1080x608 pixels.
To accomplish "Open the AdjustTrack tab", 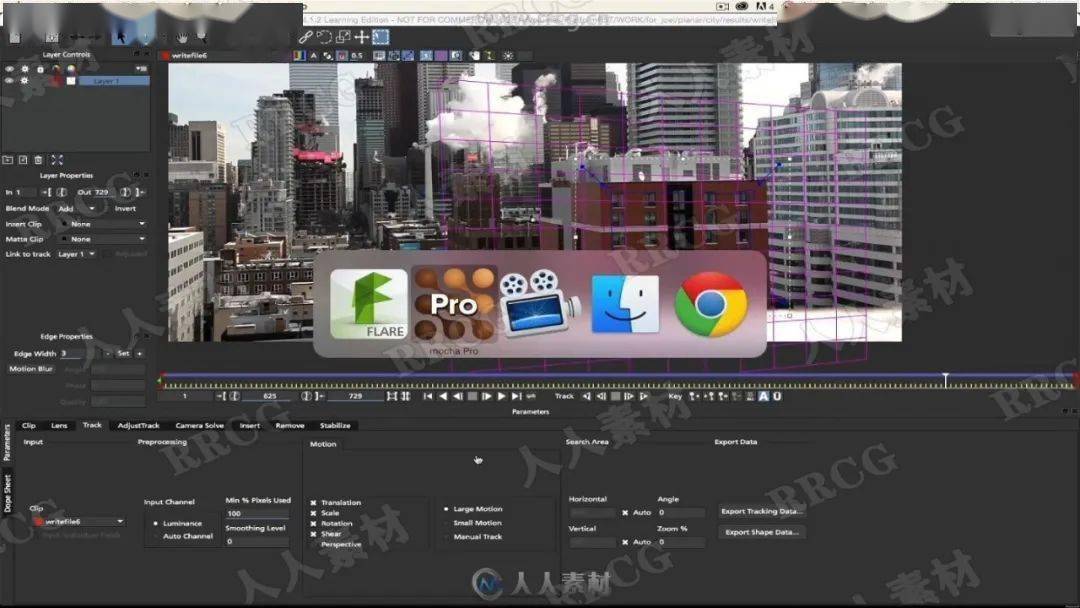I will [138, 426].
